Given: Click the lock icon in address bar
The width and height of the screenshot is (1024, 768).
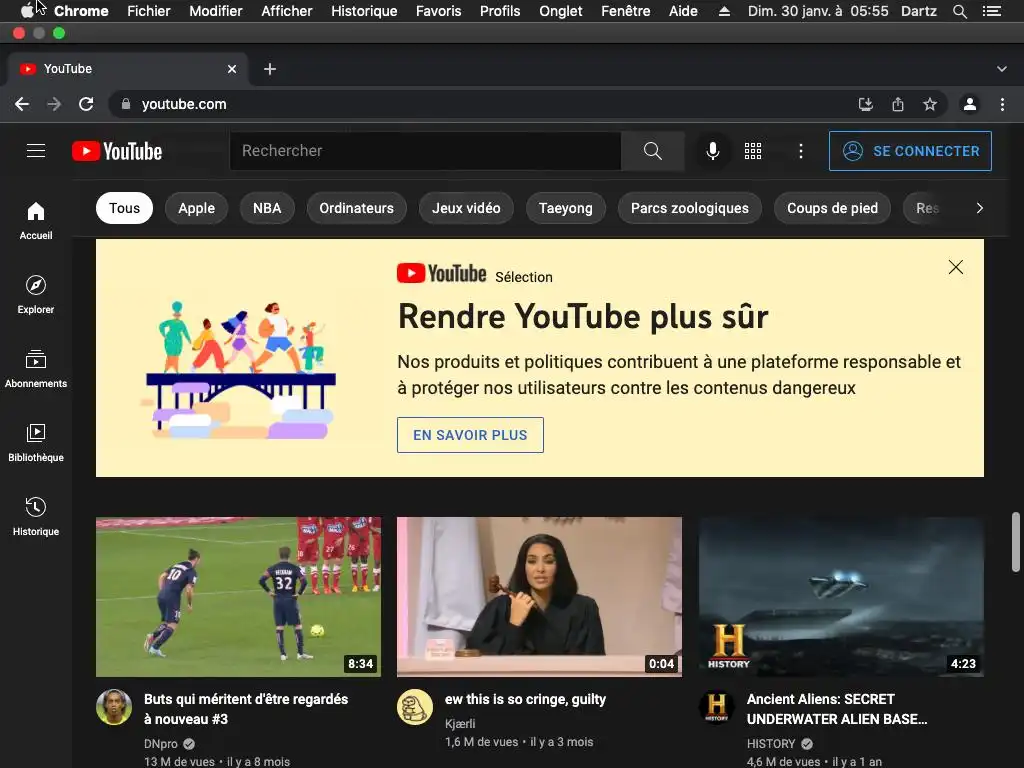Looking at the screenshot, I should [126, 104].
